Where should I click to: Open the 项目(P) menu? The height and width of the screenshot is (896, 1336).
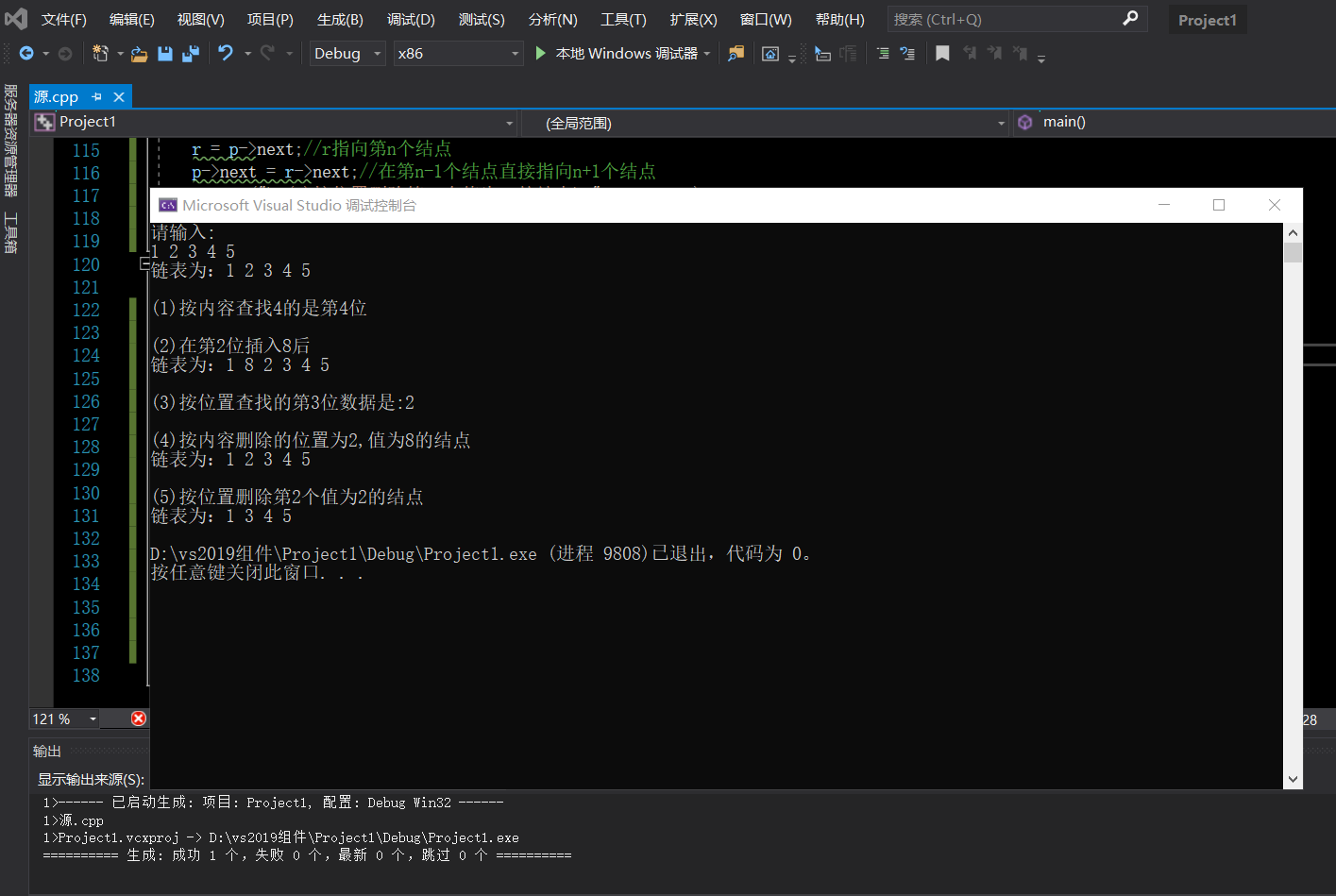(x=270, y=20)
